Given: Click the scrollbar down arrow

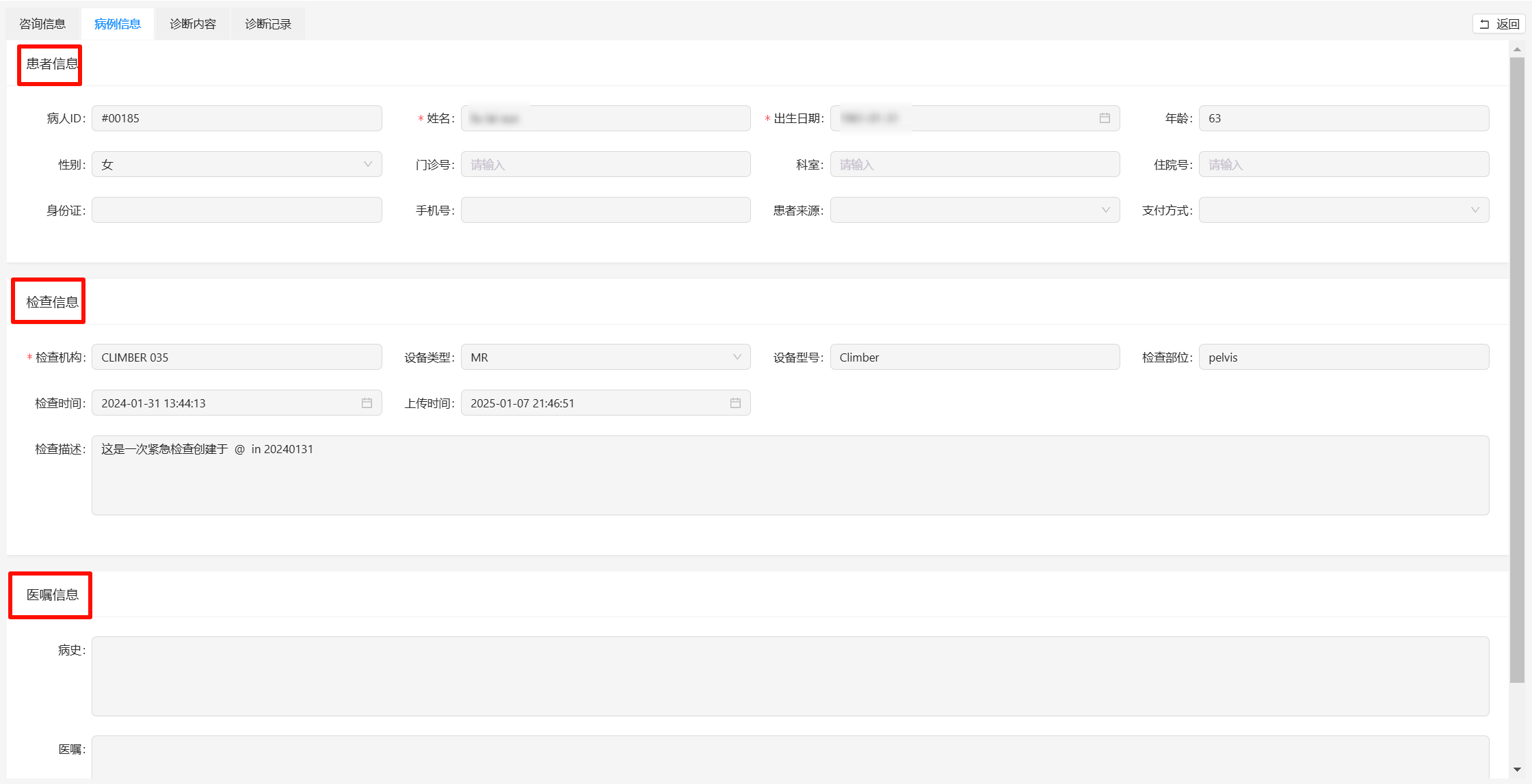Looking at the screenshot, I should point(1517,770).
